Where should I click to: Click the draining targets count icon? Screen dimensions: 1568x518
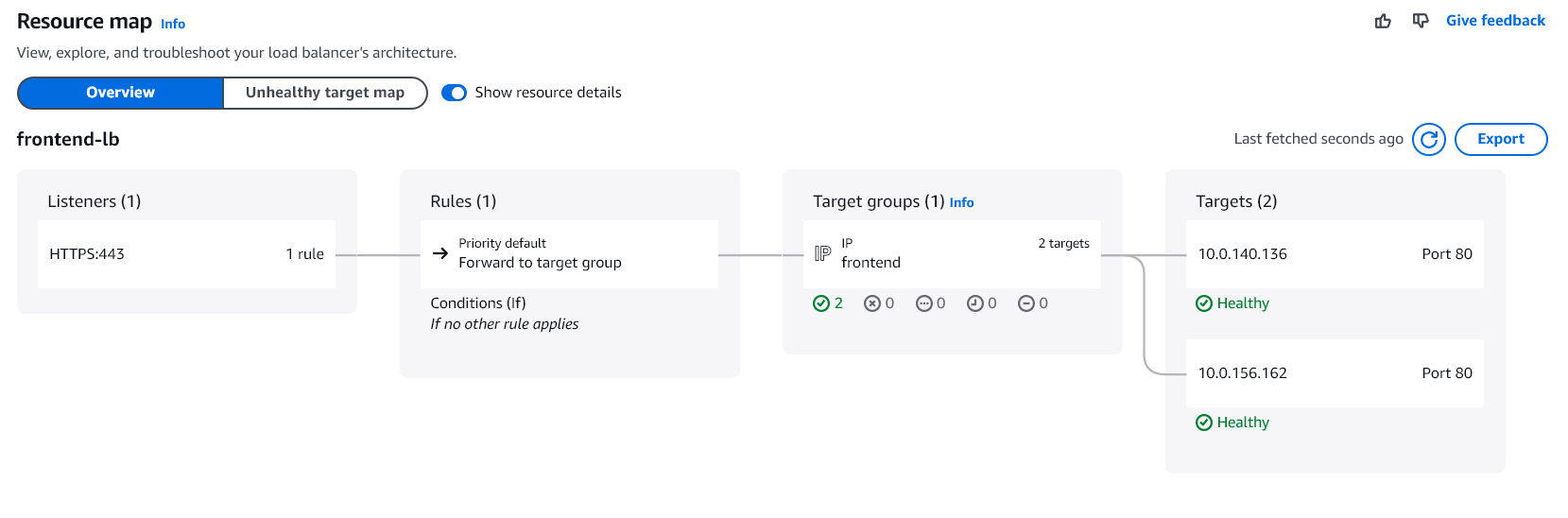coord(1025,303)
